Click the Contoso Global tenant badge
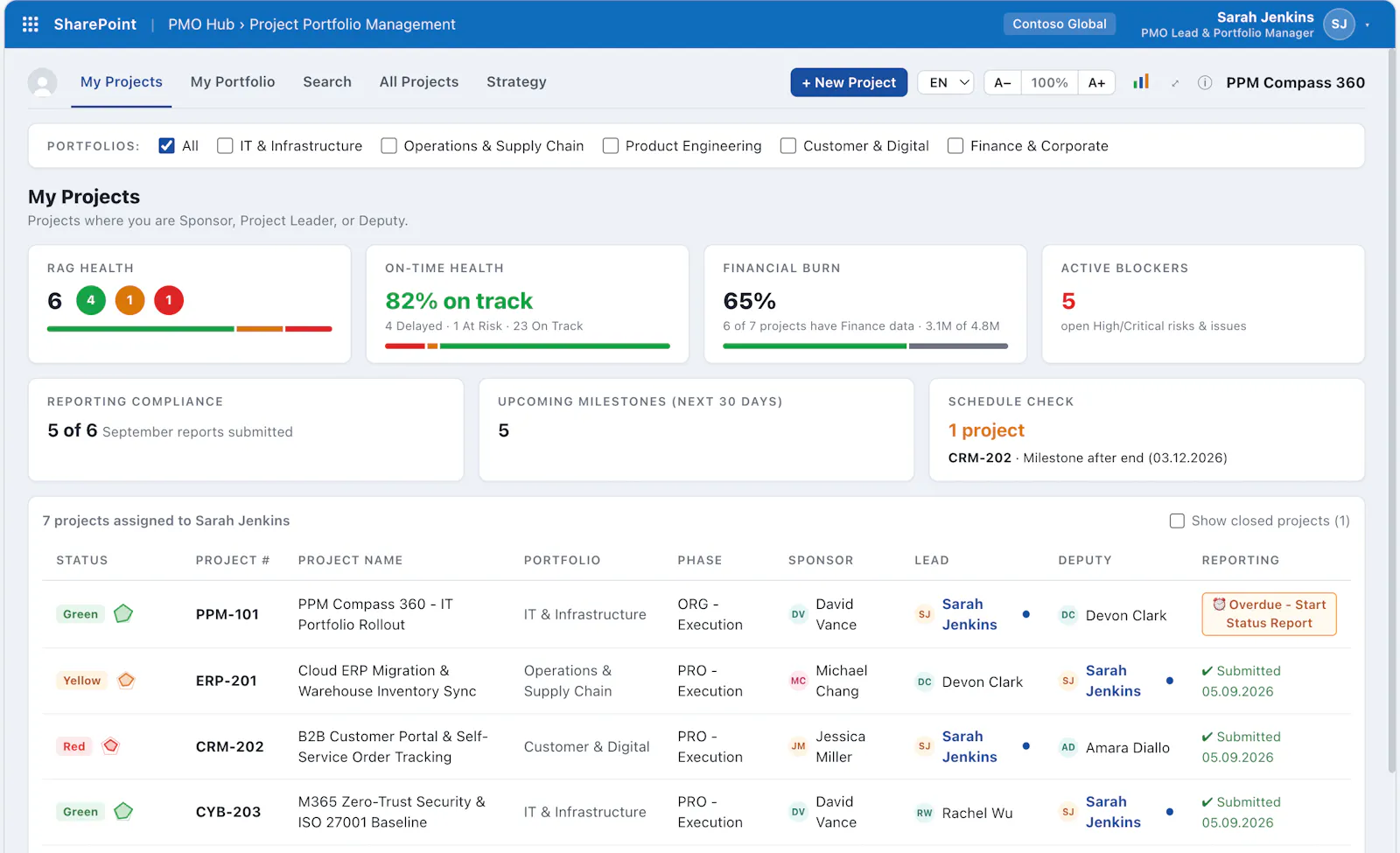This screenshot has height=853, width=1400. coord(1059,24)
